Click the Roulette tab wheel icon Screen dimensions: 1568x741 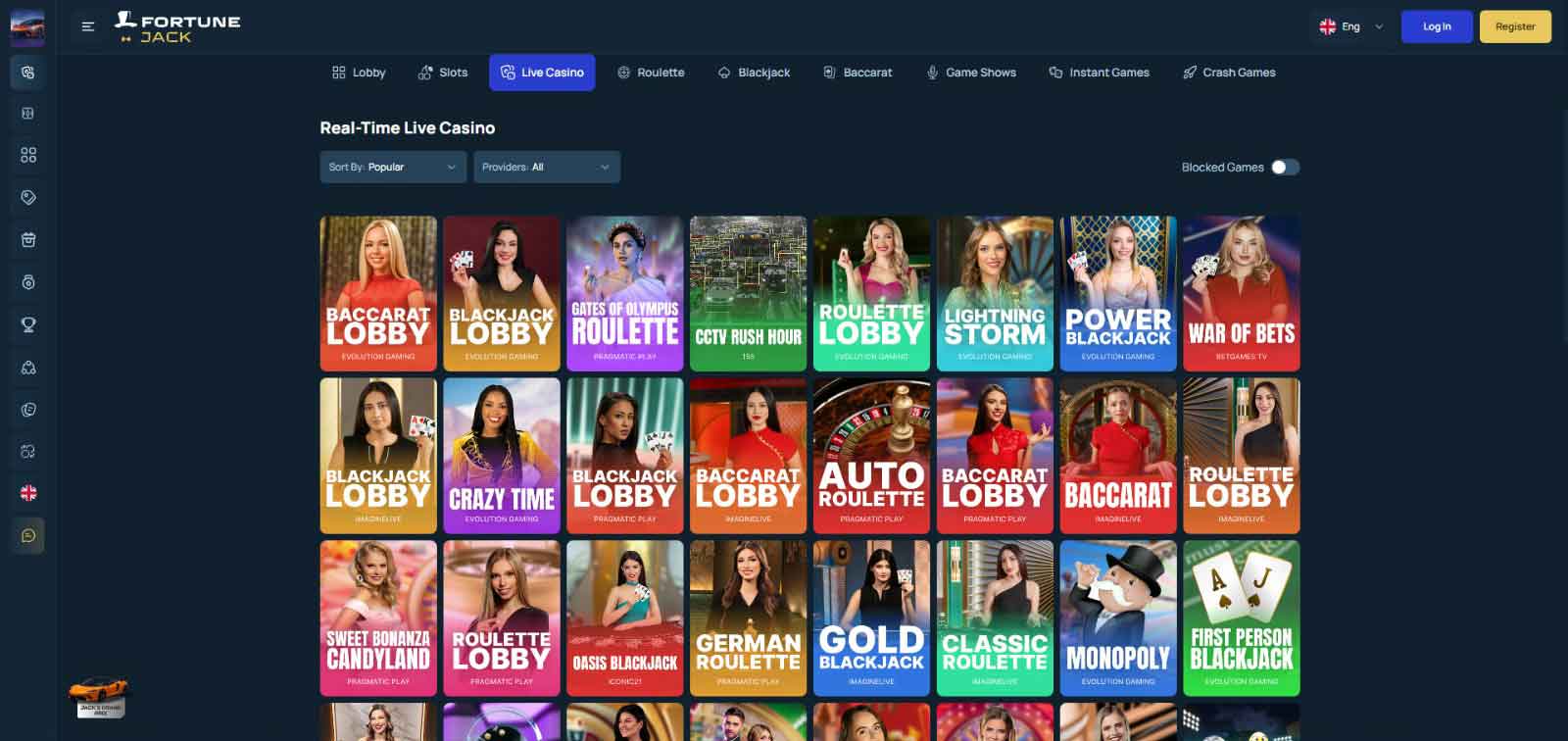click(x=623, y=73)
